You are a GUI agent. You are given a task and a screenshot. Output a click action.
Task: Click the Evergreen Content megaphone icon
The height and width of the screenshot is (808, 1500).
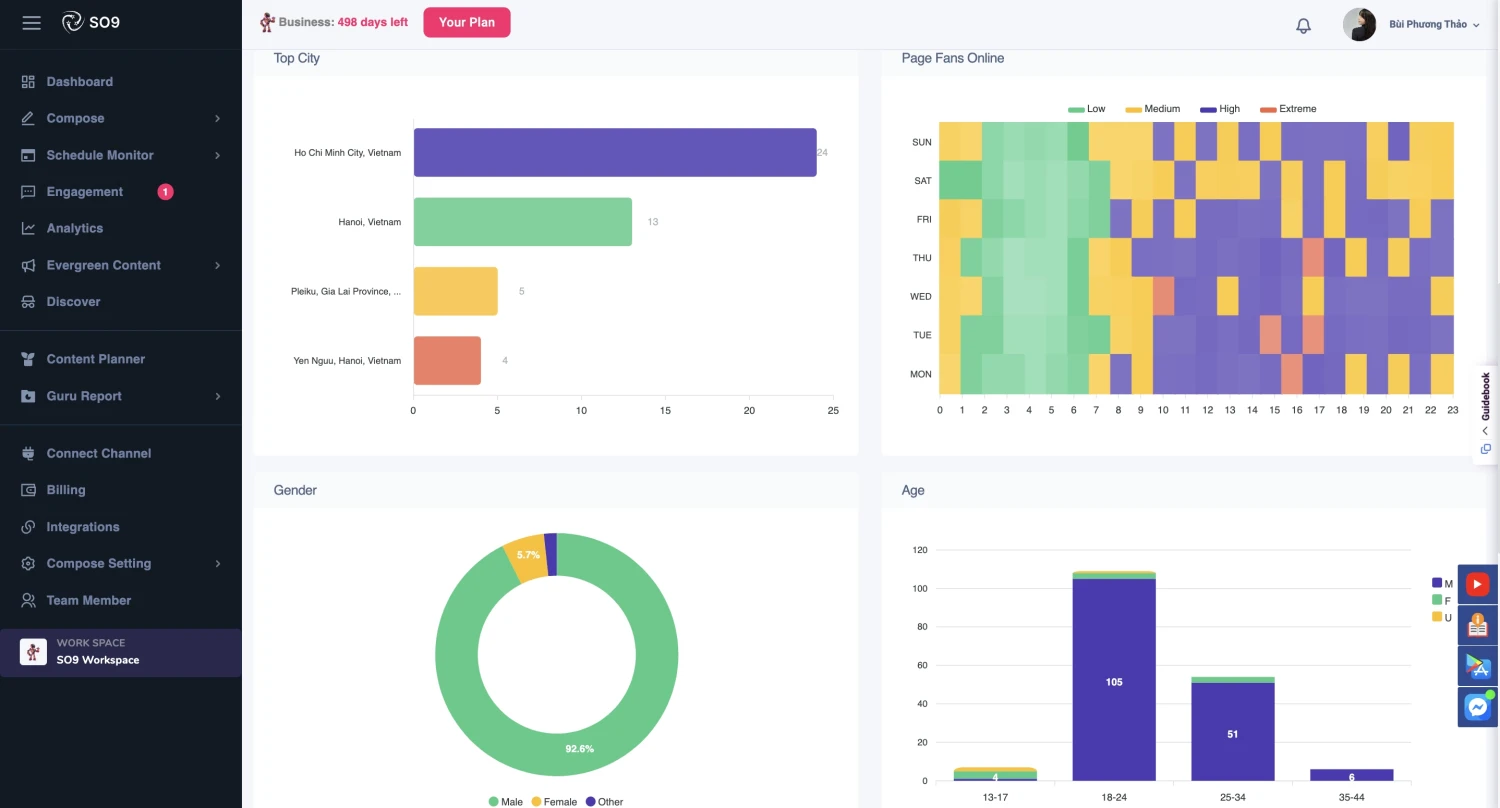pos(28,265)
